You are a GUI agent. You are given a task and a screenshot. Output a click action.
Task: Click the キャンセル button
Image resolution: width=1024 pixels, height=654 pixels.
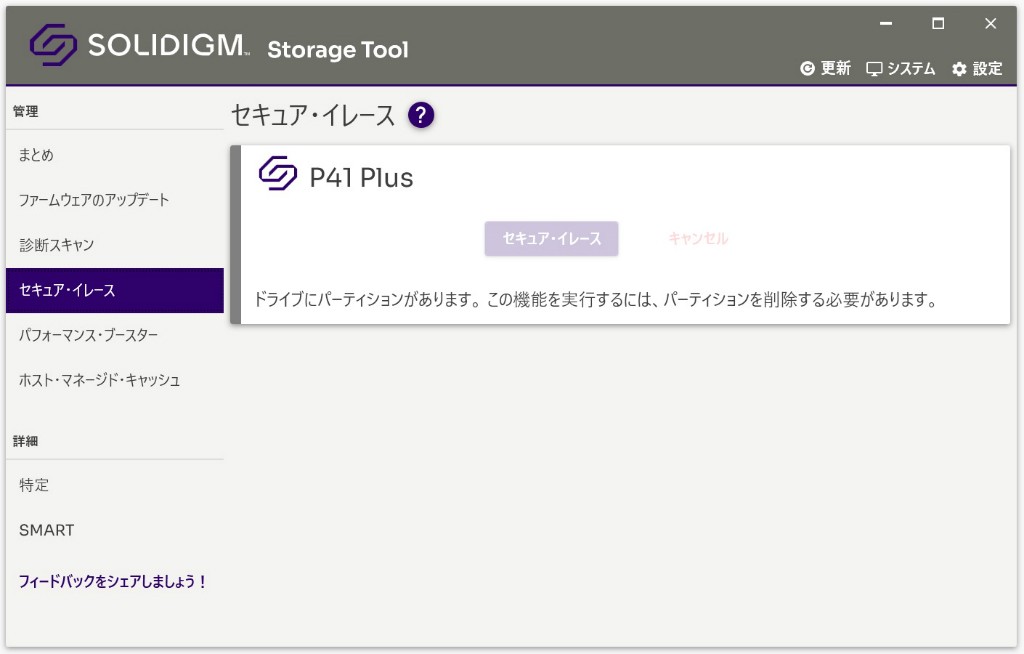[698, 239]
